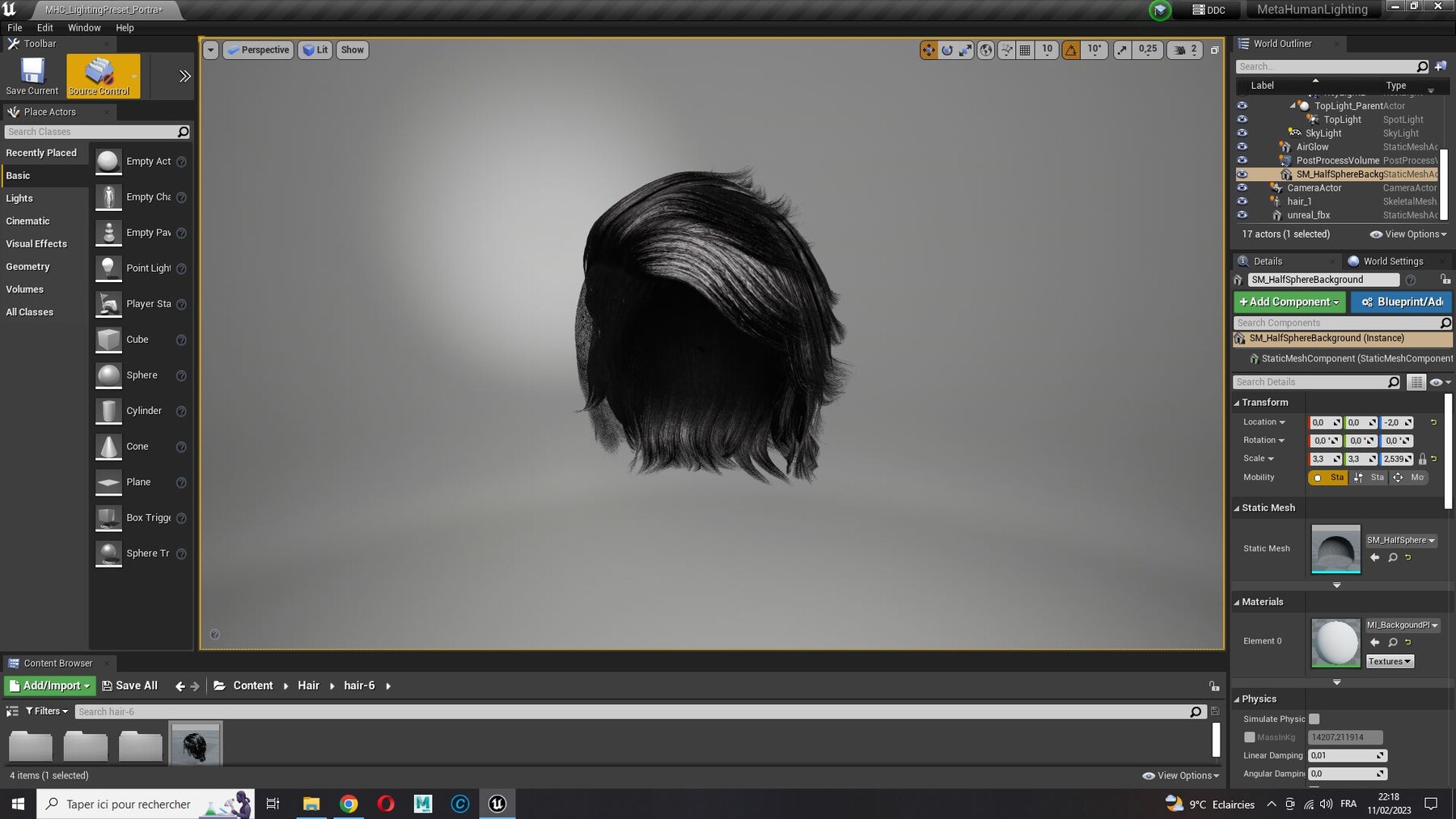Click Save All in Content Browser

[129, 686]
